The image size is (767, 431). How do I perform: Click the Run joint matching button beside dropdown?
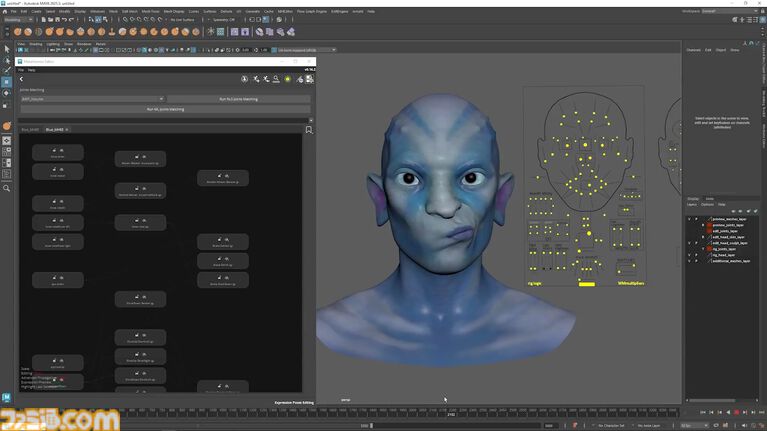(239, 99)
